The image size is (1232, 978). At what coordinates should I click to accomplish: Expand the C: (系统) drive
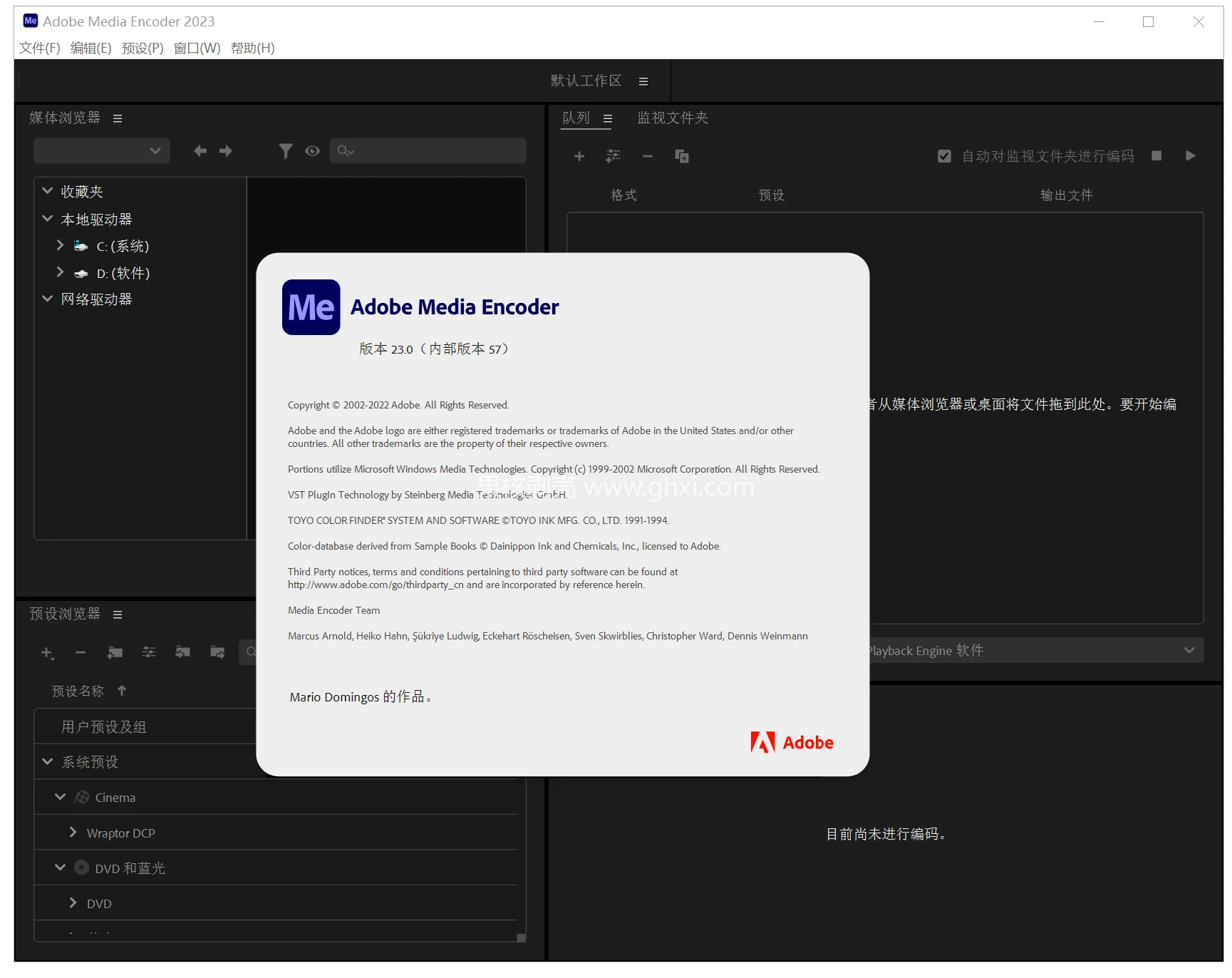(60, 245)
